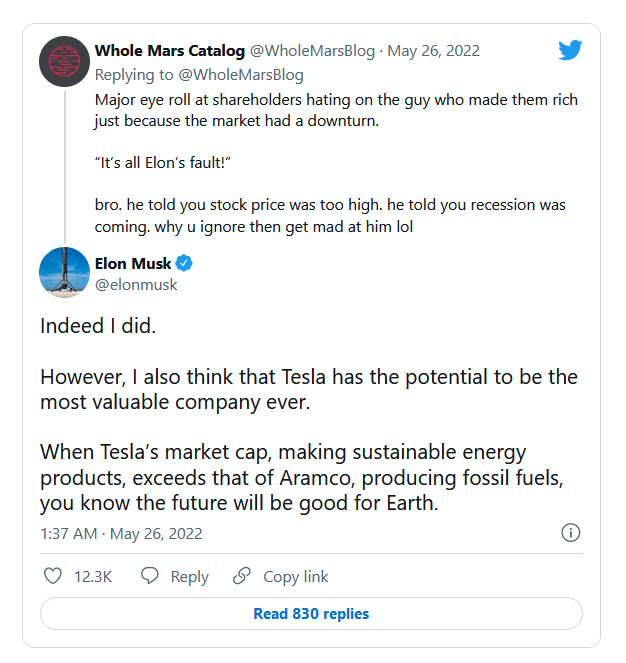The height and width of the screenshot is (663, 626).
Task: Click the Copy link label
Action: (296, 577)
